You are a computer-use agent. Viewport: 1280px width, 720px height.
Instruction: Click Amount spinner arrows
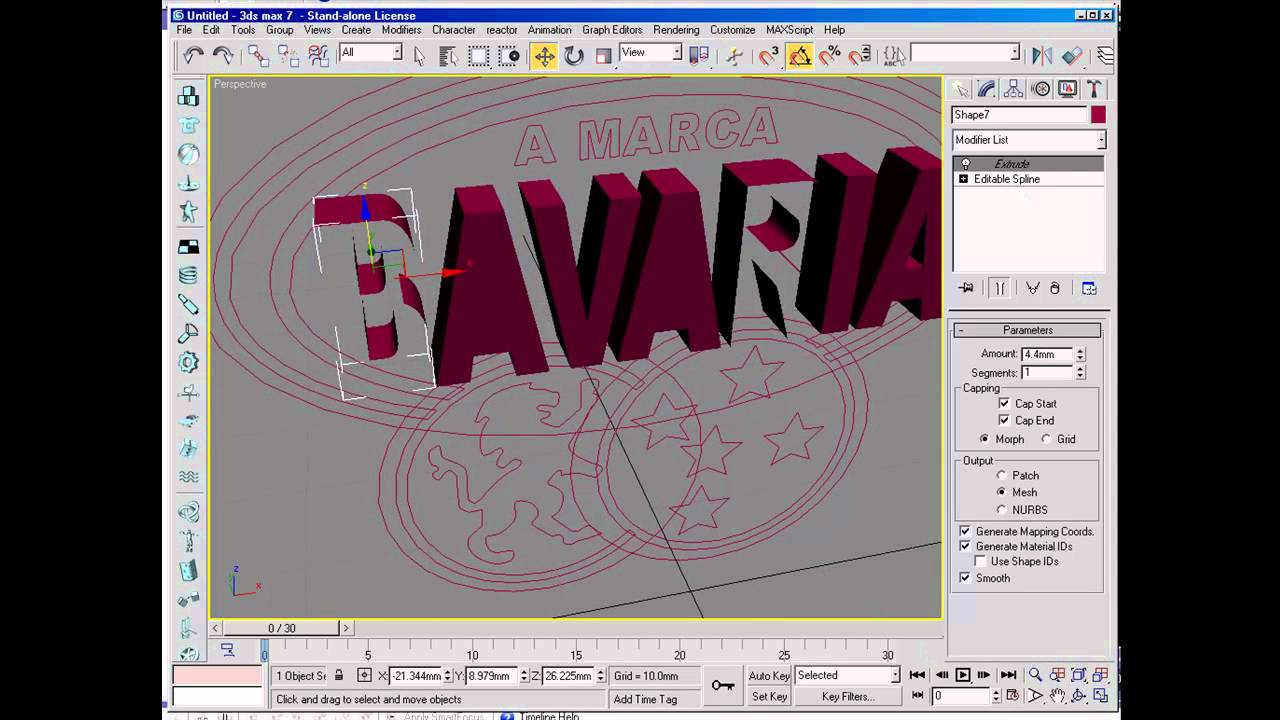tap(1080, 355)
